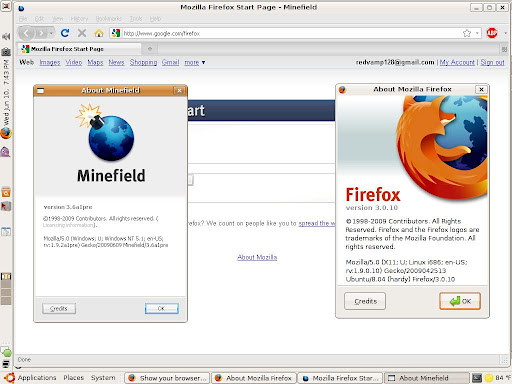Reload the page with the blue refresh icon
Viewport: 512px width, 384px height.
click(x=65, y=33)
